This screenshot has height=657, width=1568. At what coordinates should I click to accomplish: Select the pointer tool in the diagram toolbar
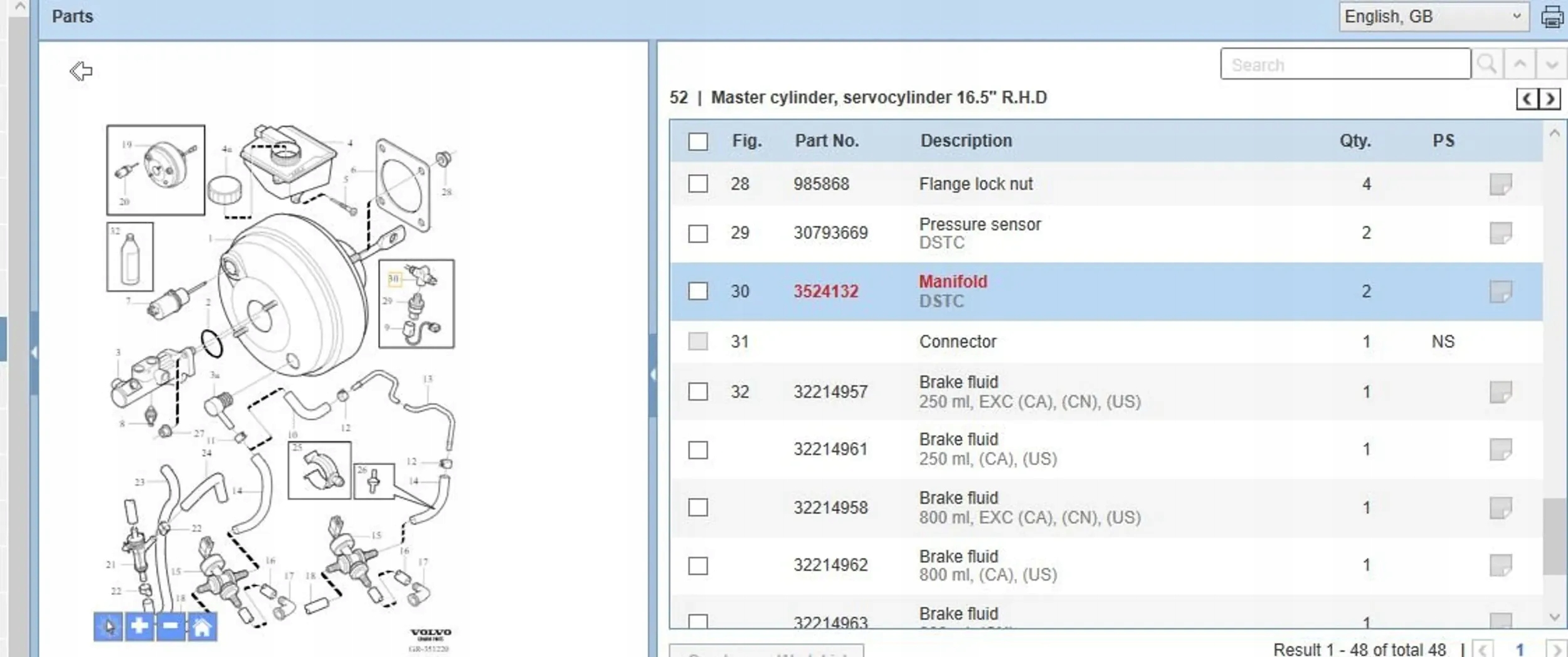[109, 626]
